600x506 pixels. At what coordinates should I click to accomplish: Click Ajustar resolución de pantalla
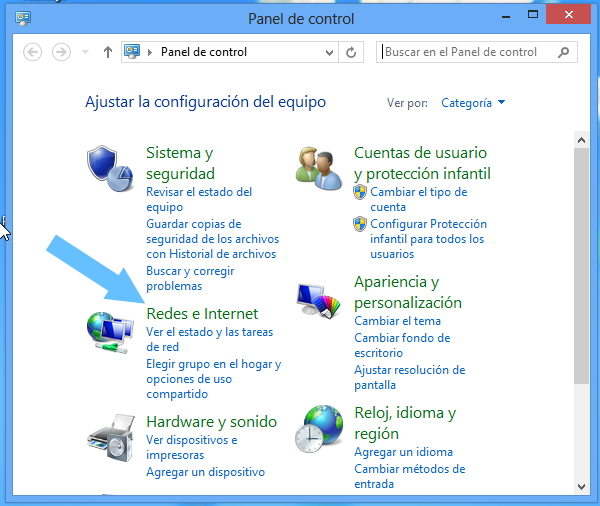(x=410, y=377)
